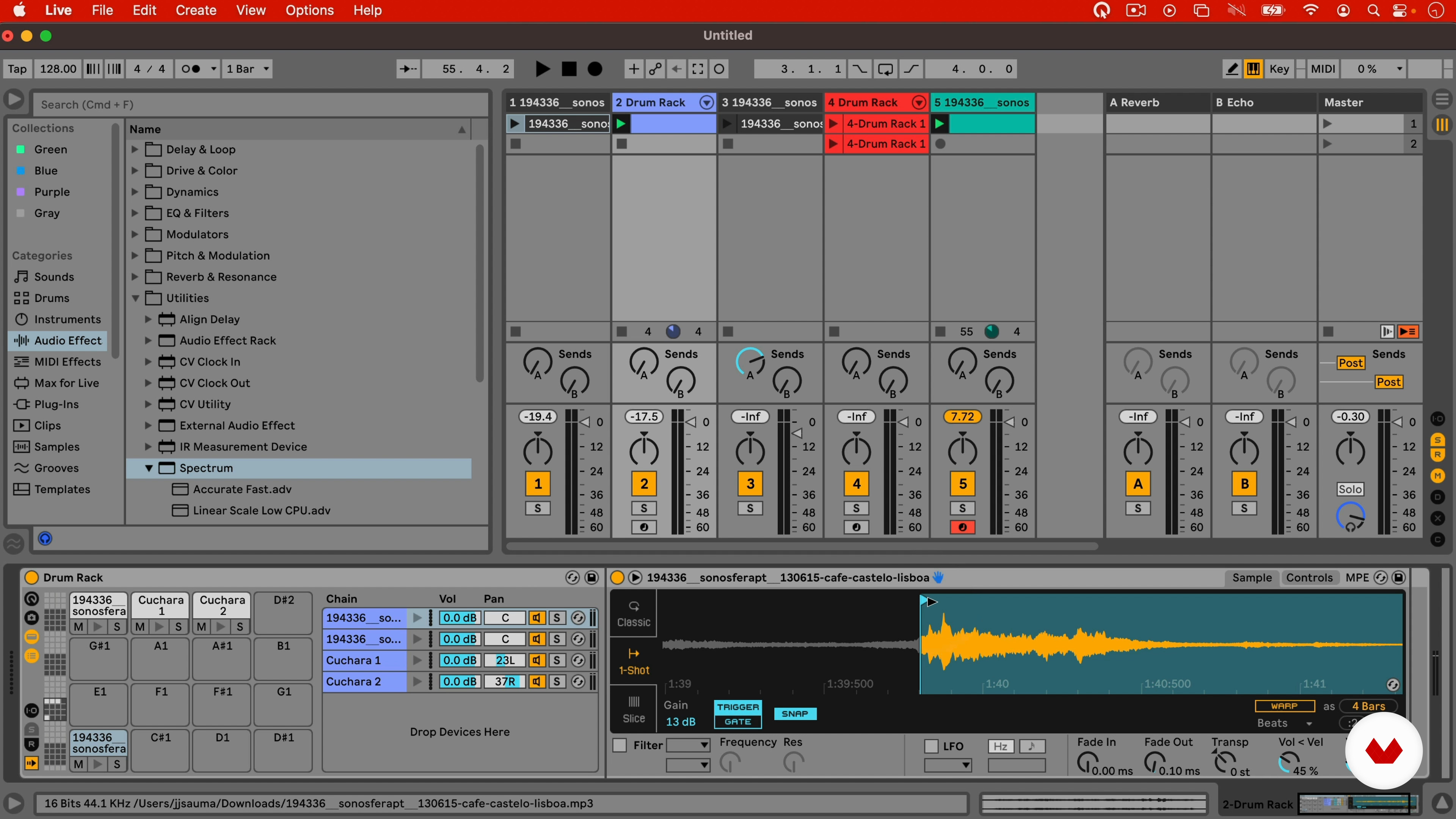Open the 1 Bar quantization dropdown
1456x819 pixels.
coord(248,69)
